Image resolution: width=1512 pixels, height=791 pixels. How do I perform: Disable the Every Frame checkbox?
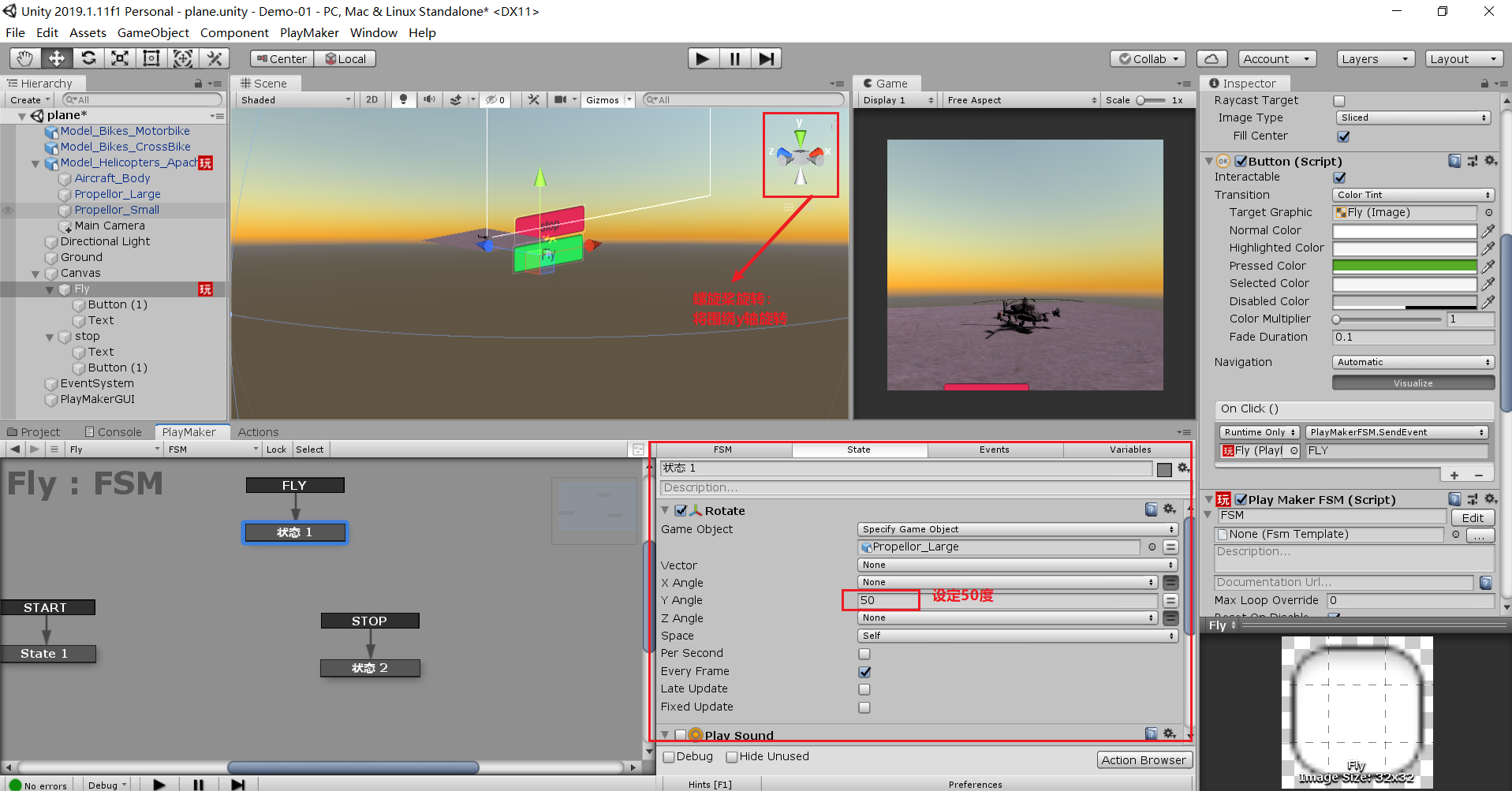864,671
